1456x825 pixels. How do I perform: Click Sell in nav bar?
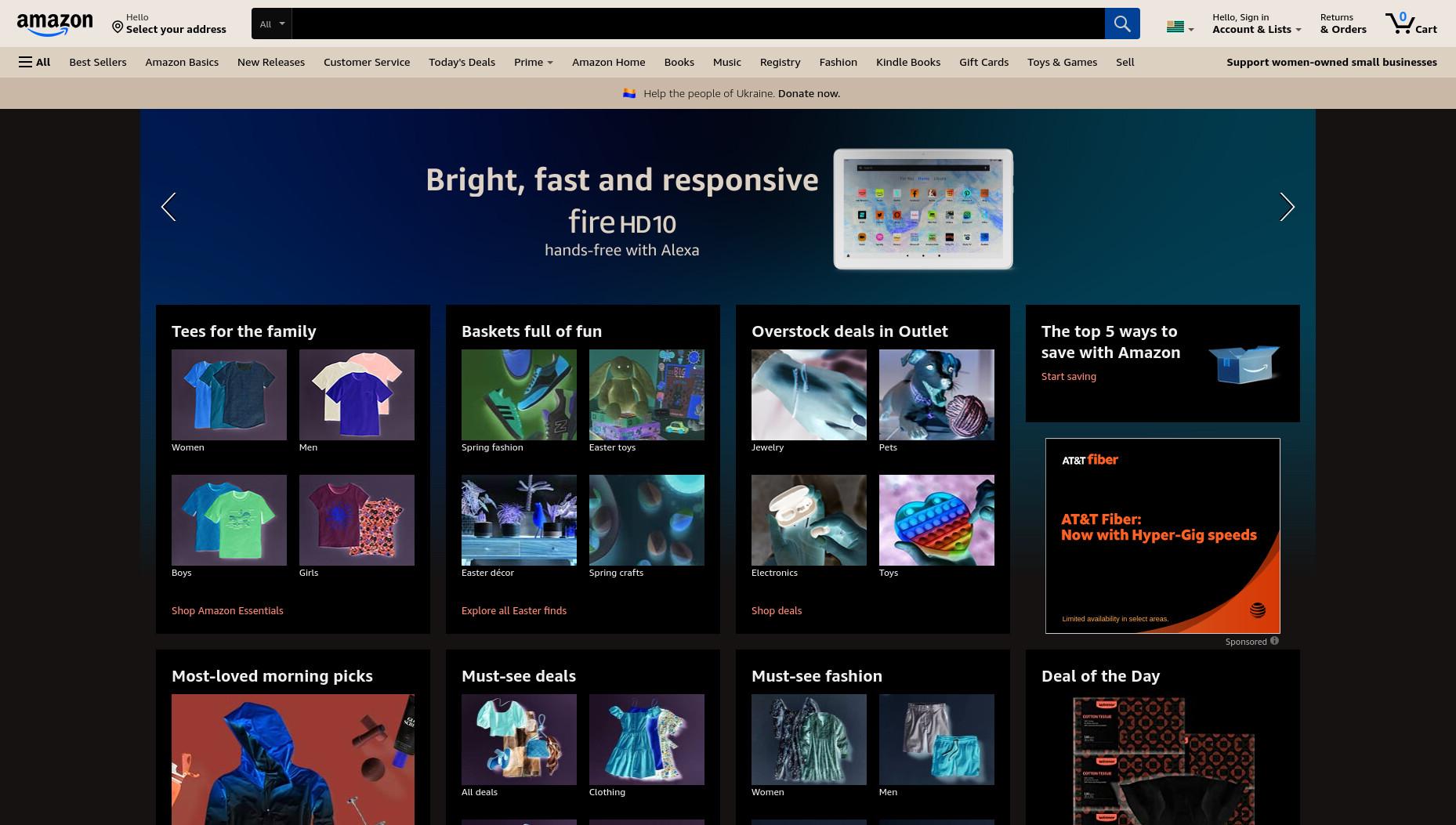pyautogui.click(x=1125, y=62)
